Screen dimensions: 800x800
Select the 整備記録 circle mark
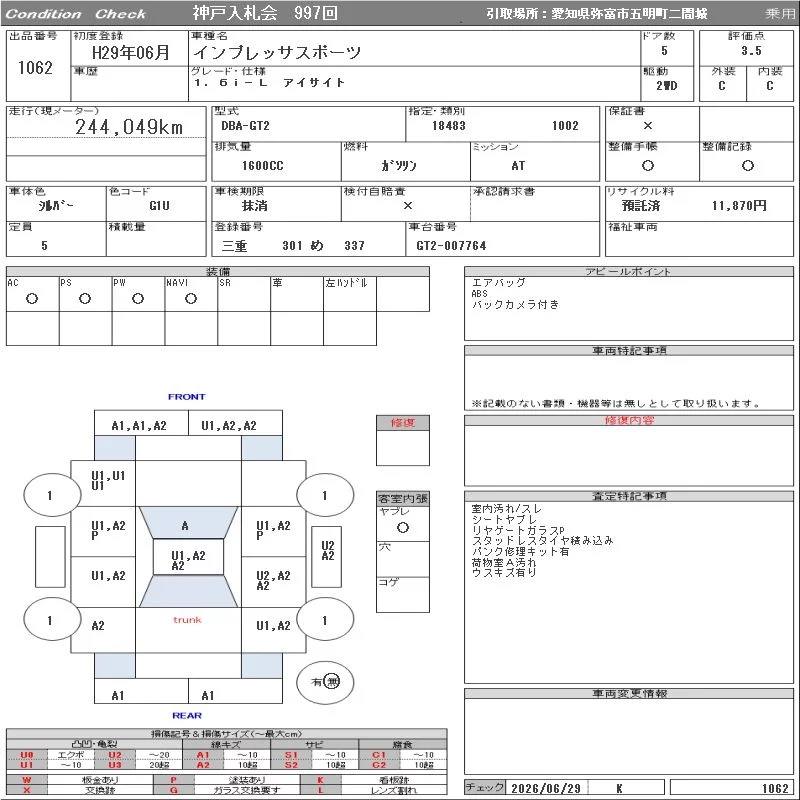[747, 165]
